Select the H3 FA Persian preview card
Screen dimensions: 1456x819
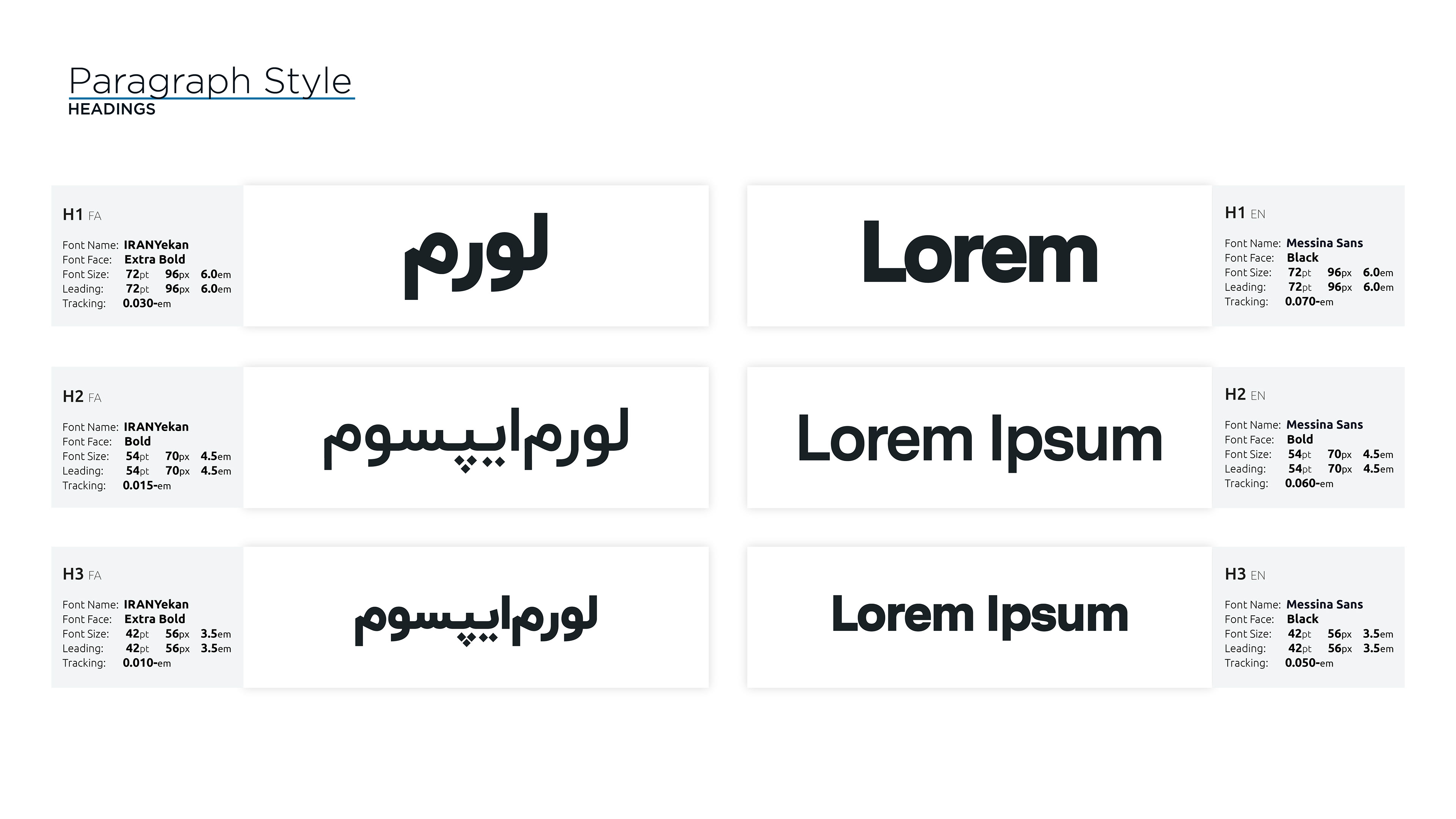coord(475,617)
